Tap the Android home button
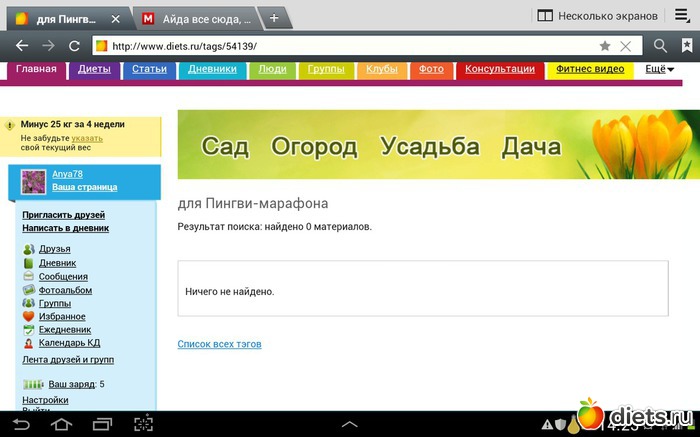The image size is (700, 437). click(61, 424)
